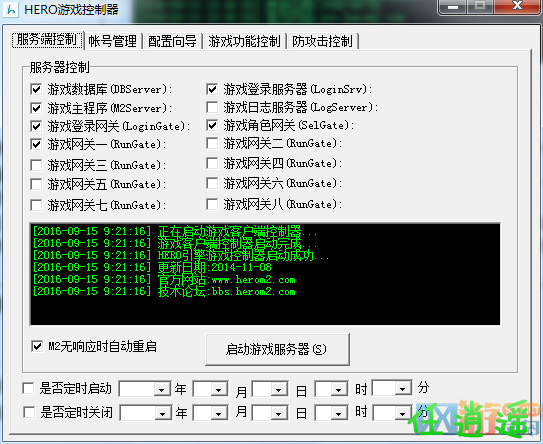This screenshot has width=543, height=444.
Task: Select the 游戏功能控制 tab
Action: pyautogui.click(x=244, y=41)
